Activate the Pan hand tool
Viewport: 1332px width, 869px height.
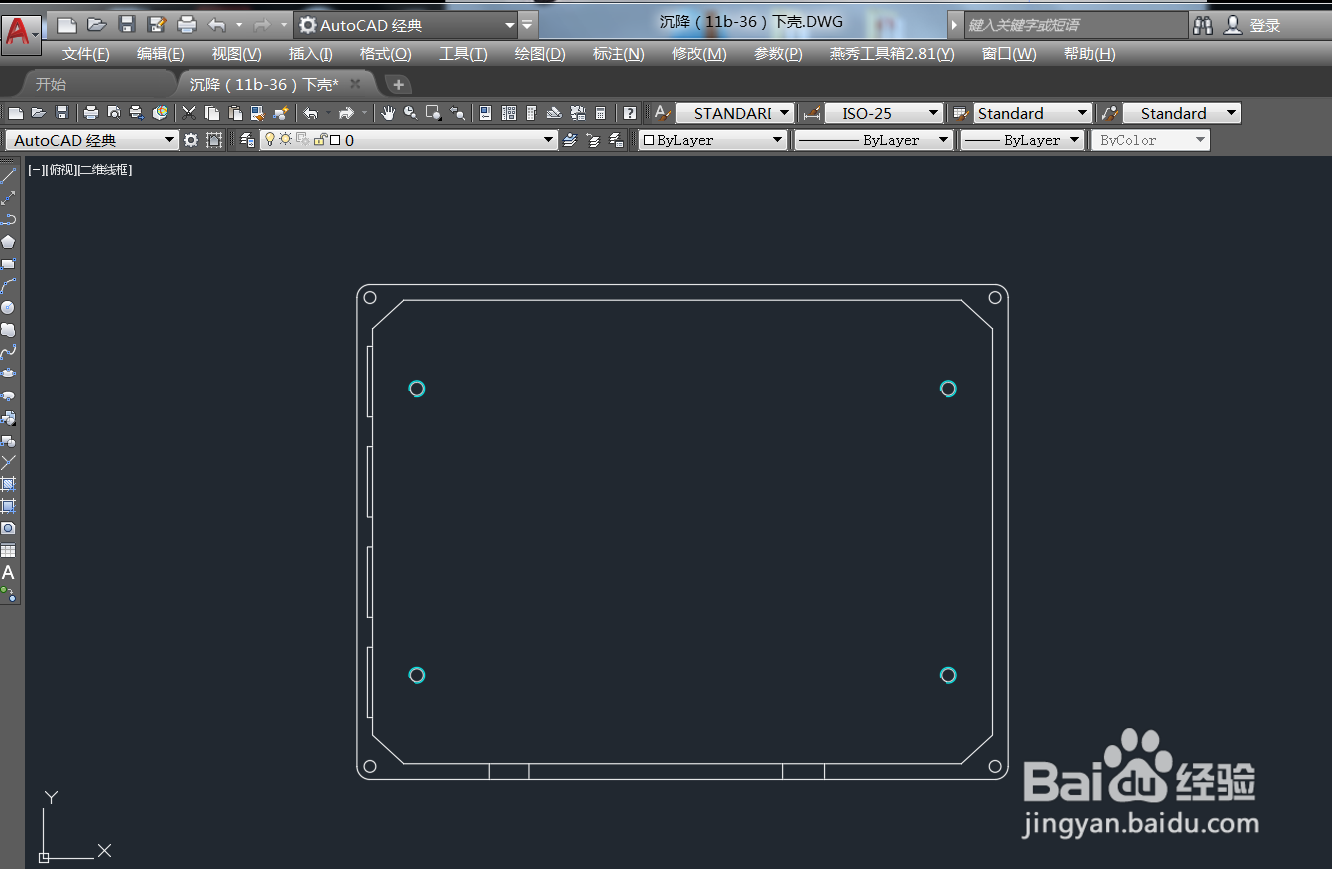click(388, 113)
